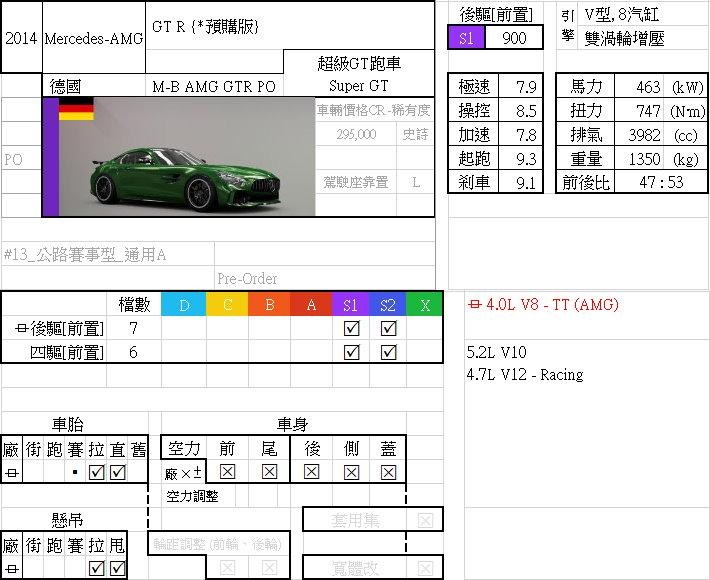Click the 空力調整 aero tuning cell
The height and width of the screenshot is (580, 710).
pos(192,496)
